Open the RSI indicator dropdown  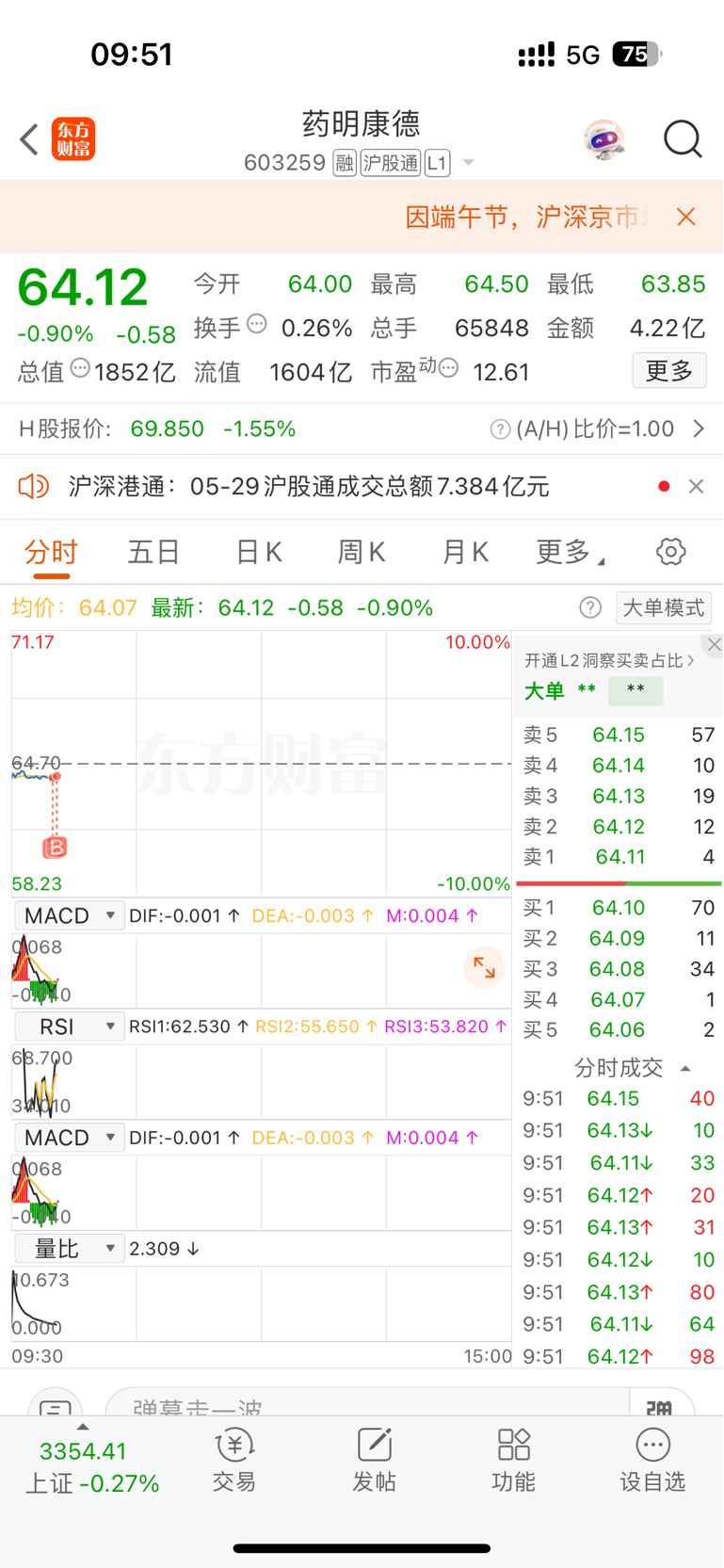[70, 1026]
